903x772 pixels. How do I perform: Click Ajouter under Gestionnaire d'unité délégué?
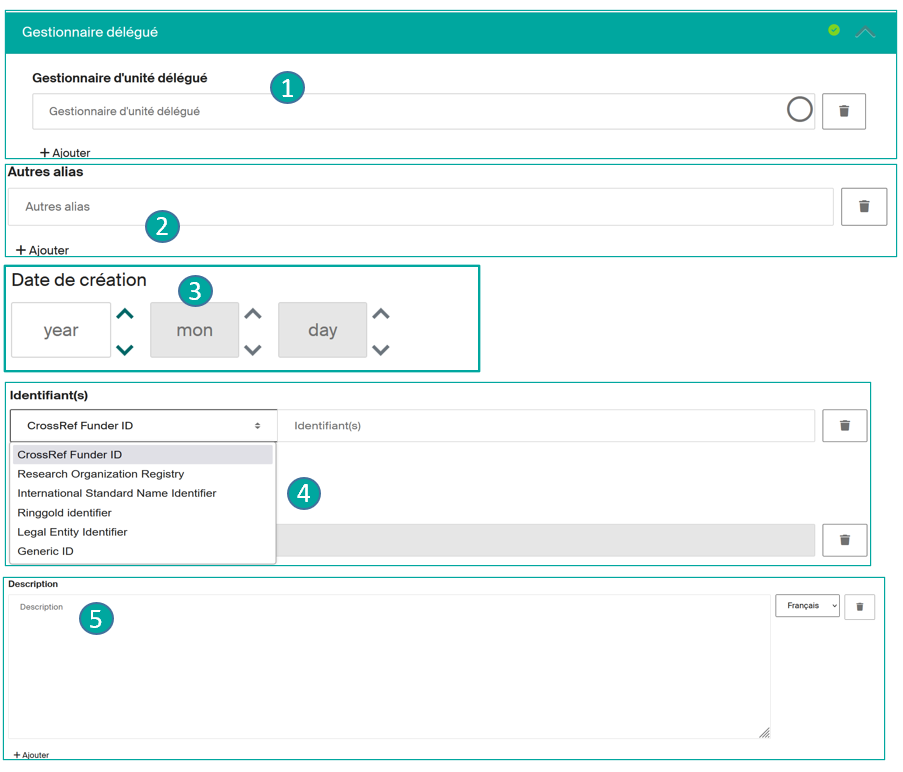65,153
